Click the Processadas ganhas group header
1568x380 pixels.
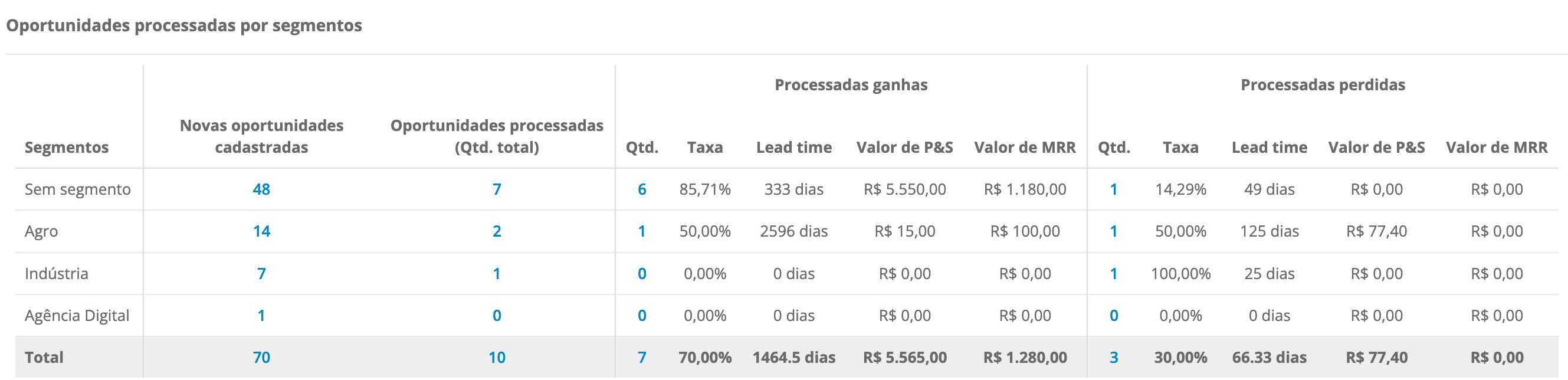[850, 84]
